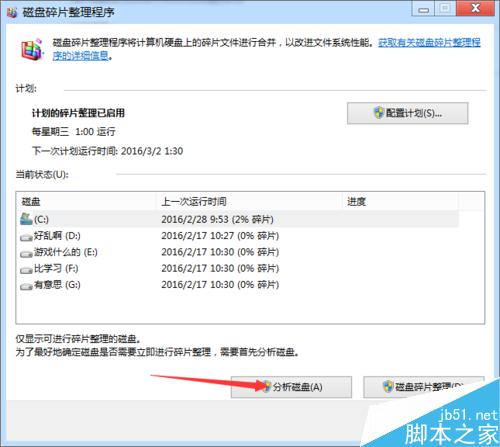Screen dimensions: 500x447
Task: Minimize the defragmenter window
Action: tap(423, 9)
